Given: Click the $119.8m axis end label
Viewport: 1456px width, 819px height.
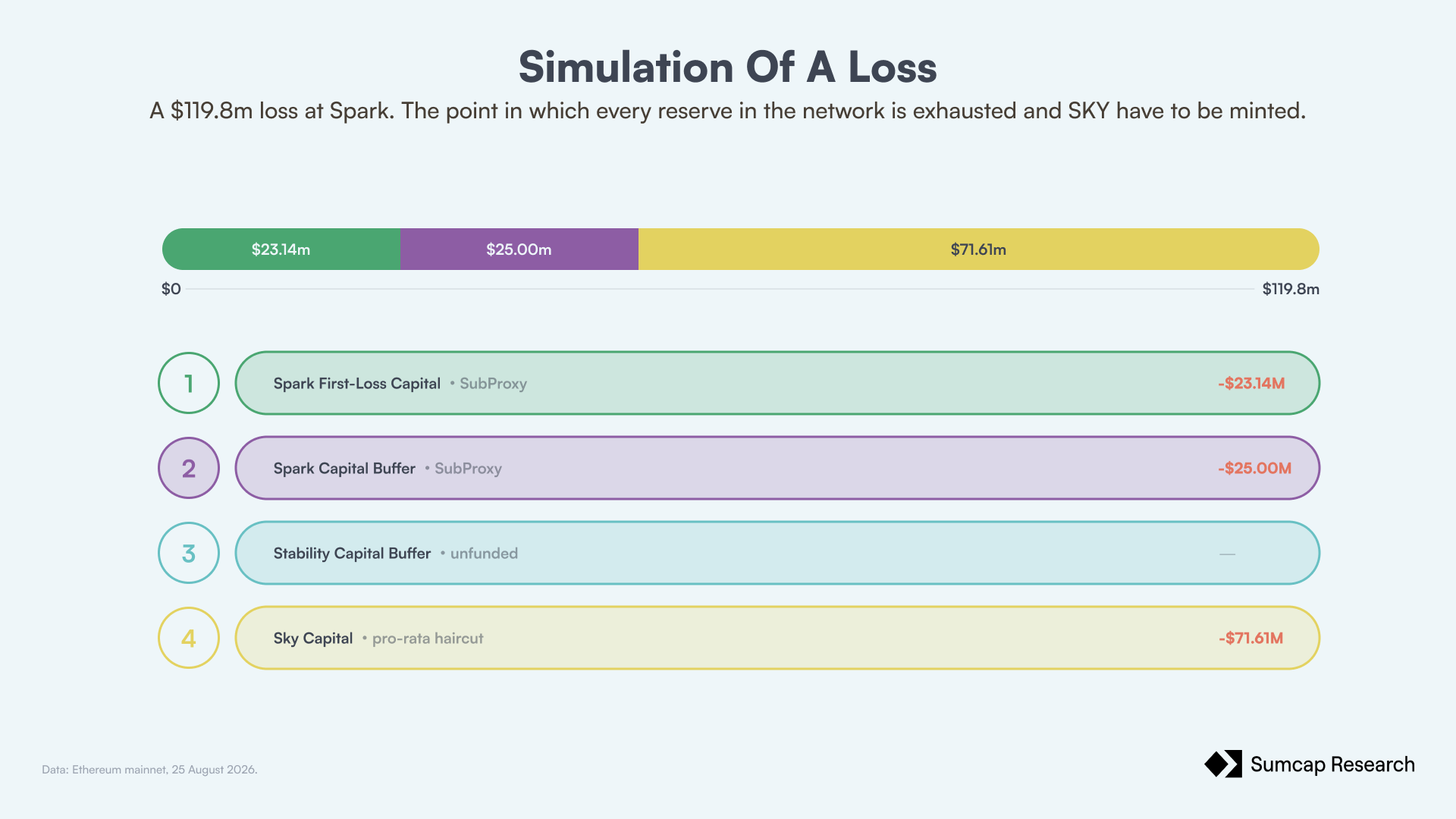Looking at the screenshot, I should tap(1291, 289).
